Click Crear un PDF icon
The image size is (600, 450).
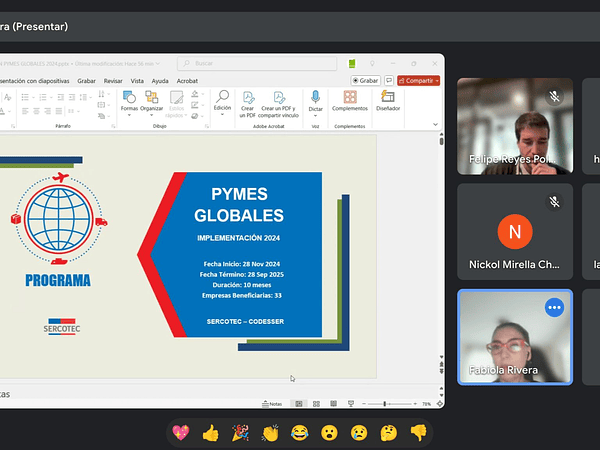pyautogui.click(x=248, y=97)
